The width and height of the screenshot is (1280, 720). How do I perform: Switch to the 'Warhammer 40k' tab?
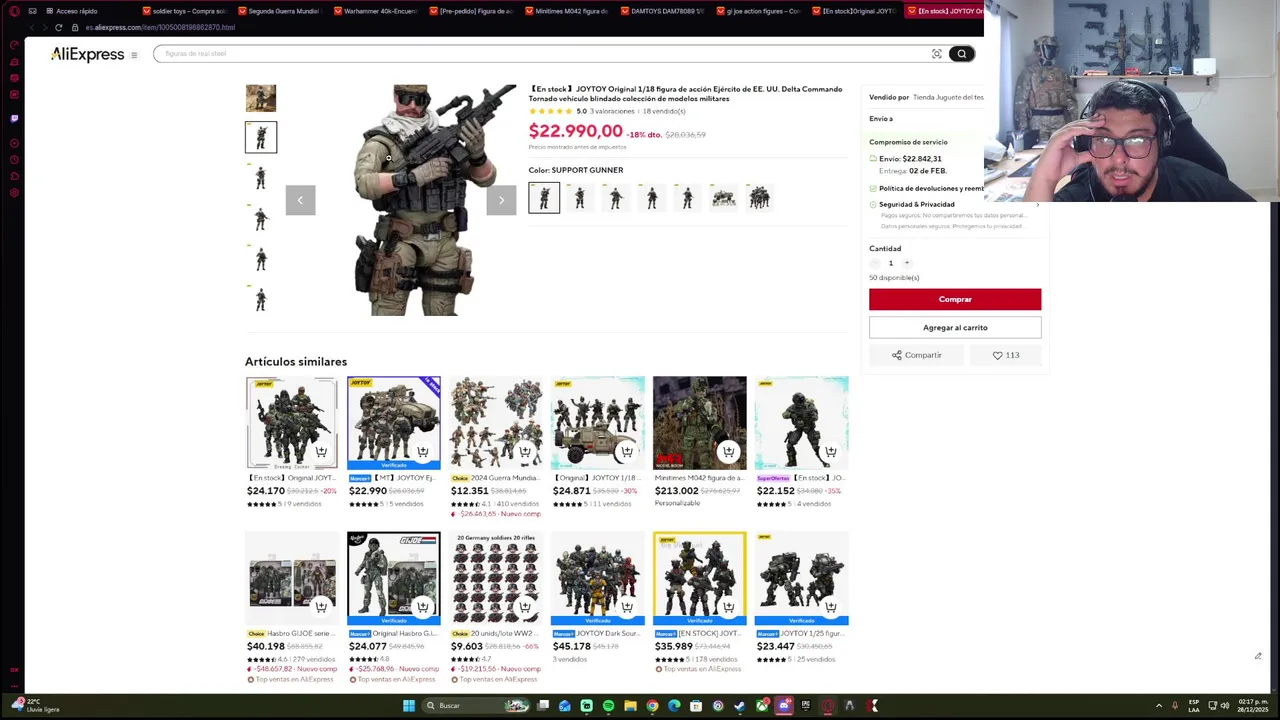click(x=374, y=11)
